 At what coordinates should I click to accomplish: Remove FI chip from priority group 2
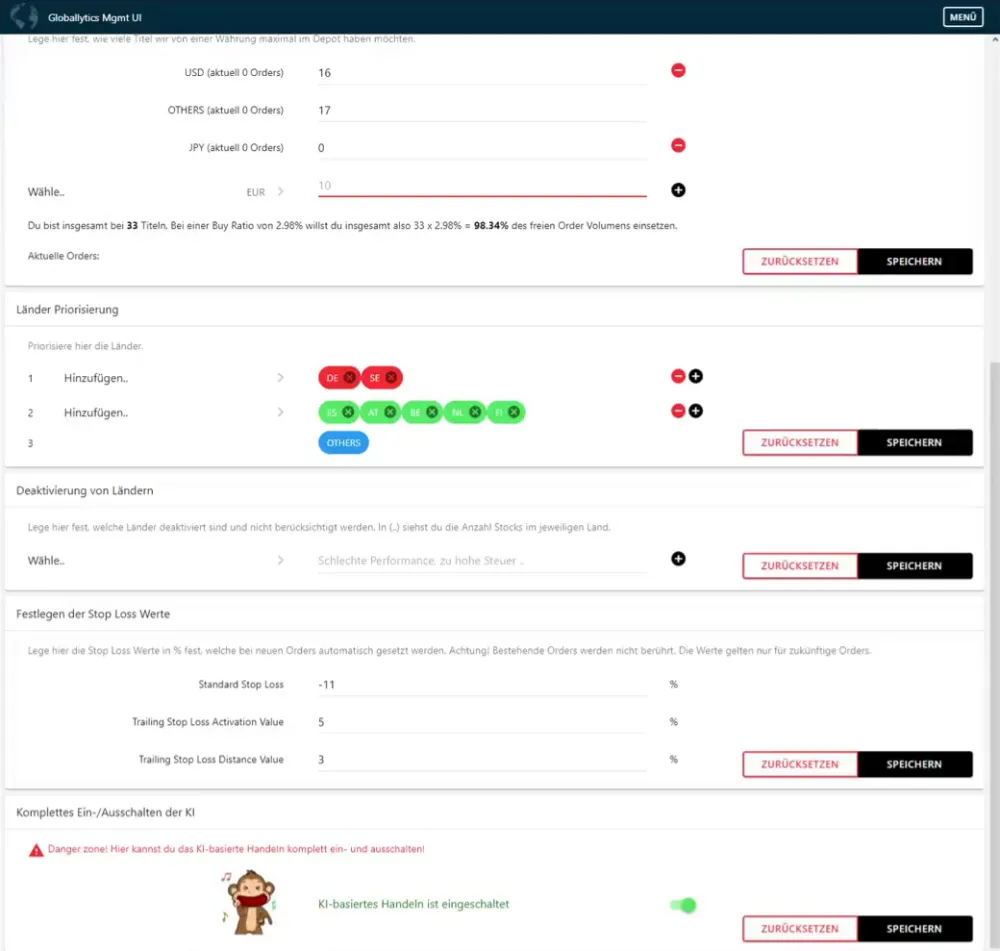tap(514, 412)
